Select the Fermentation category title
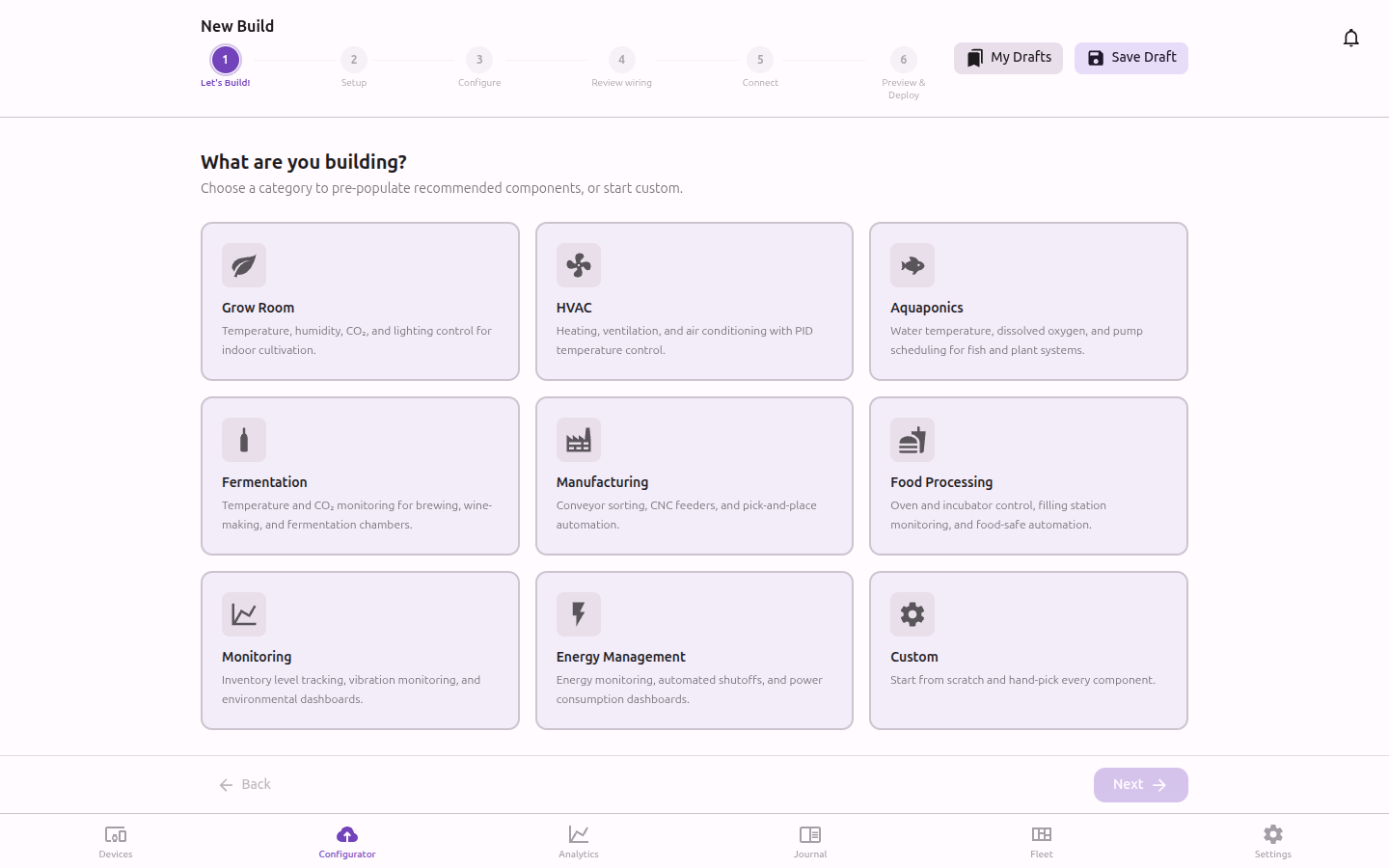This screenshot has width=1389, height=868. pyautogui.click(x=264, y=482)
